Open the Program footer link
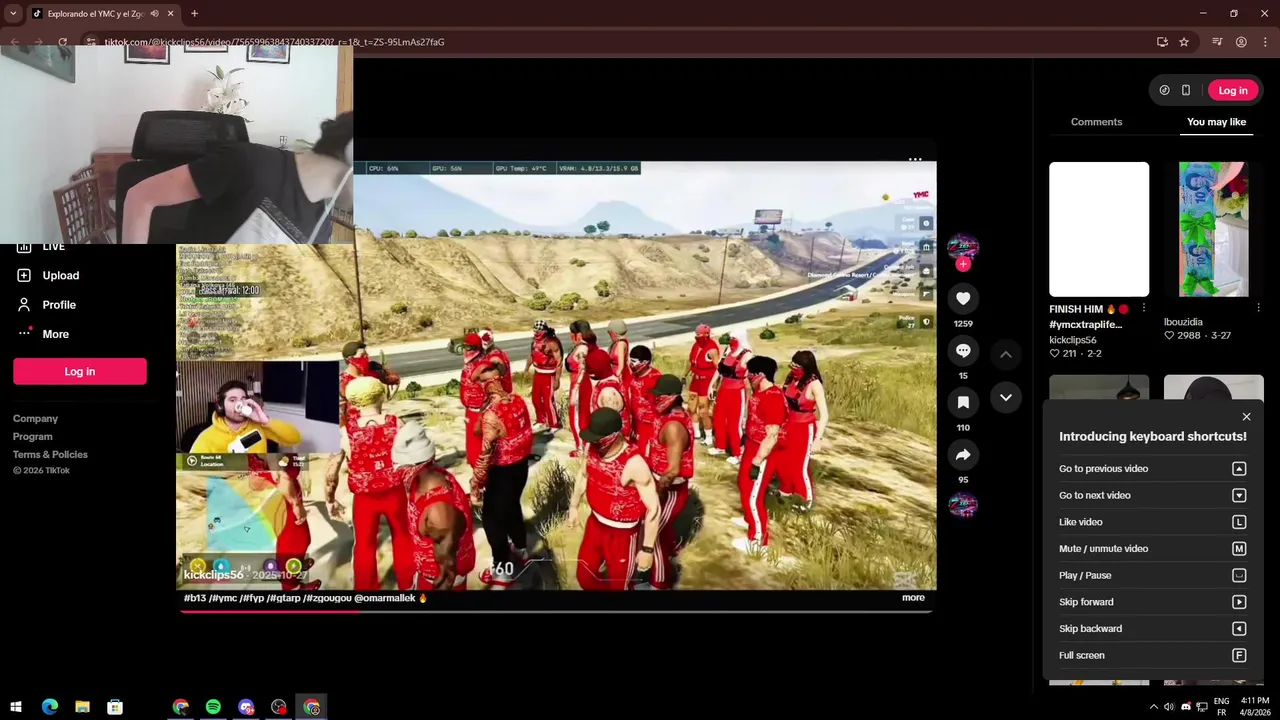This screenshot has height=720, width=1280. [x=33, y=437]
